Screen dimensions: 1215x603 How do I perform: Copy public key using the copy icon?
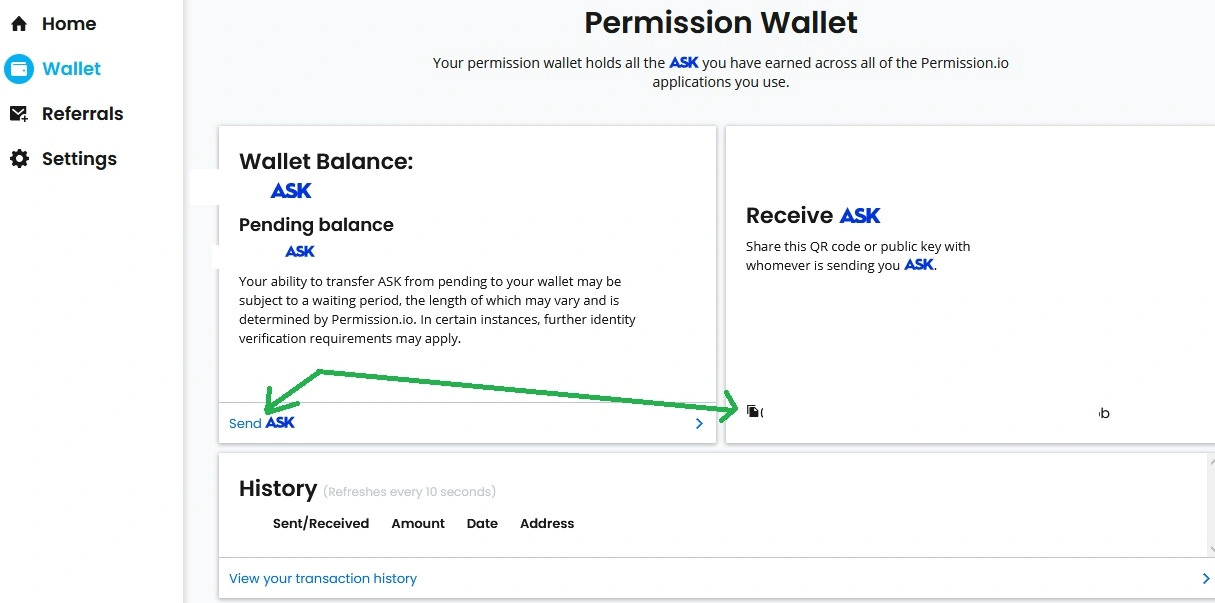click(753, 411)
